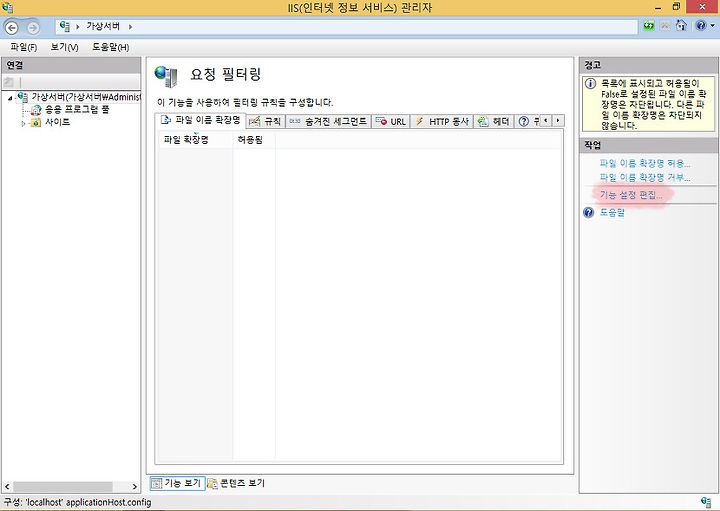720x511 pixels.
Task: Click the 응용 프로그램 풀 icon
Action: [x=36, y=110]
